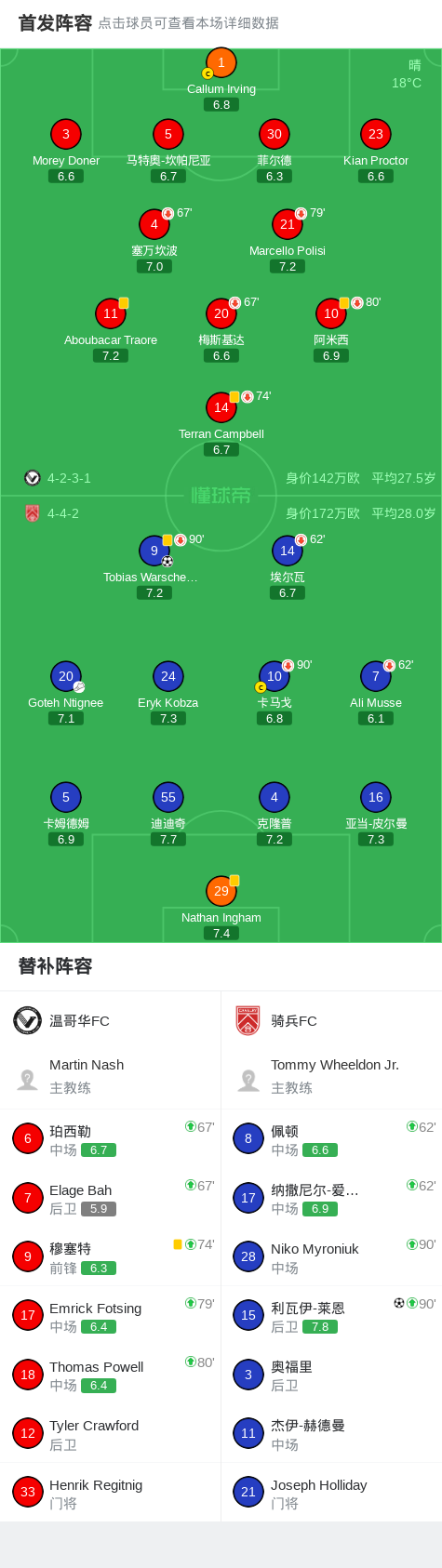
Task: Open goalkeeper Callum Irving's player icon
Action: pyautogui.click(x=221, y=63)
